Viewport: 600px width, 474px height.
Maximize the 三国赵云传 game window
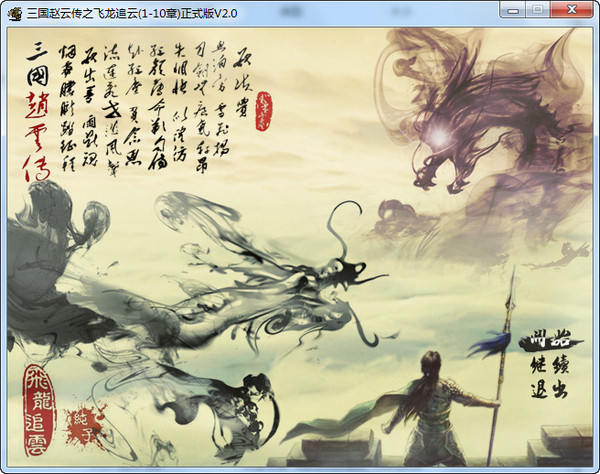tap(538, 10)
